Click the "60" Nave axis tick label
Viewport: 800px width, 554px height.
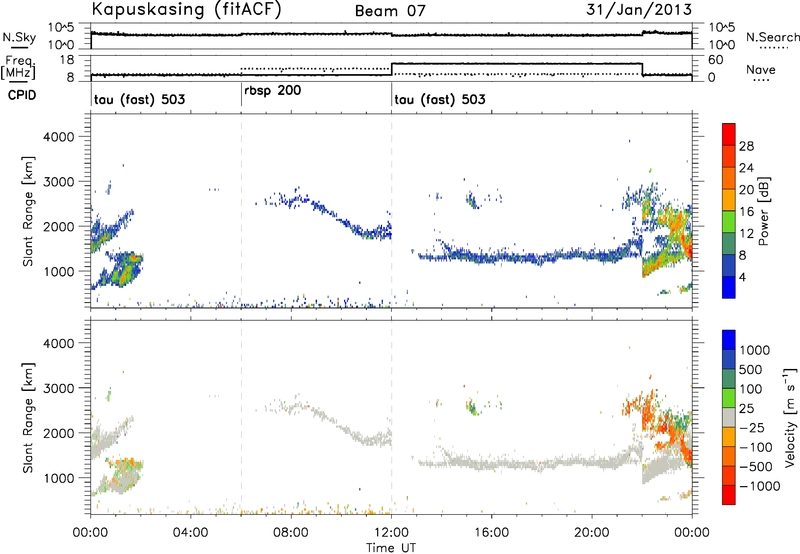click(x=716, y=60)
